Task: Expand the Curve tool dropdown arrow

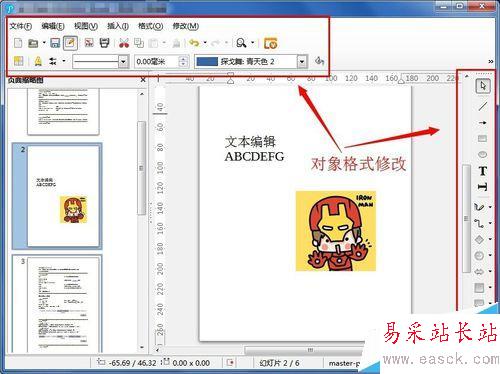Action: pyautogui.click(x=490, y=207)
